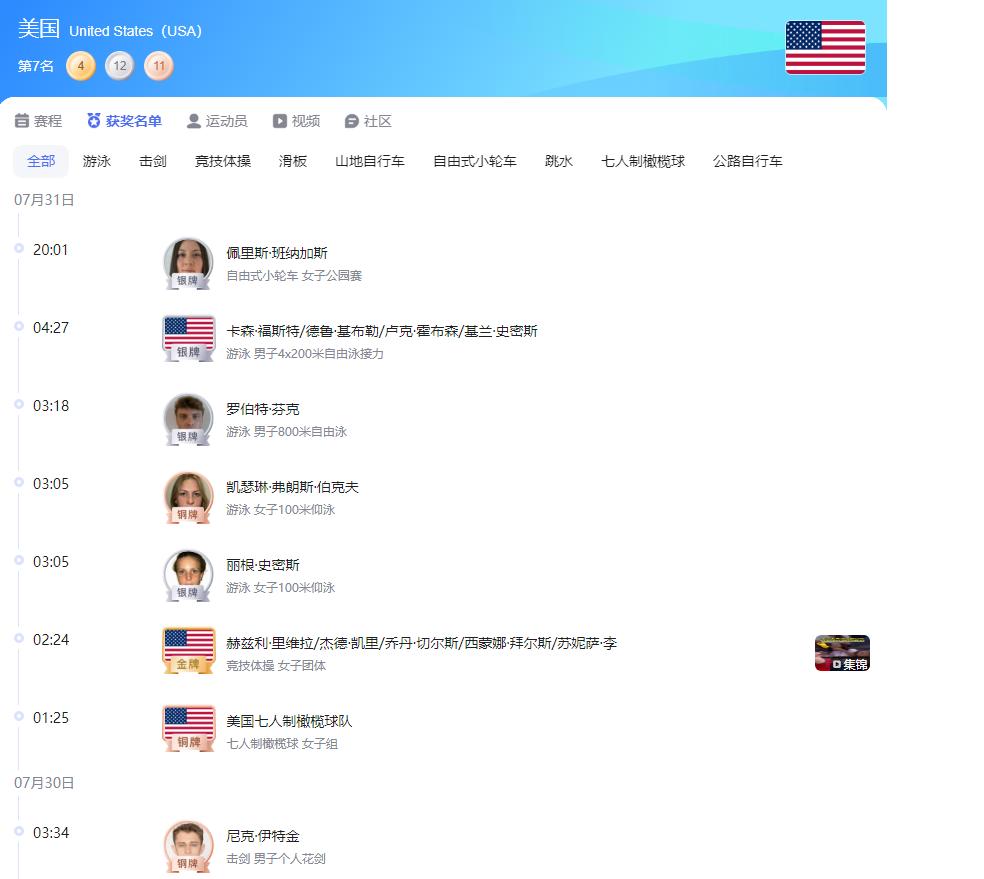Click the 01:25 timeline marker
Image resolution: width=984 pixels, height=879 pixels.
point(19,716)
